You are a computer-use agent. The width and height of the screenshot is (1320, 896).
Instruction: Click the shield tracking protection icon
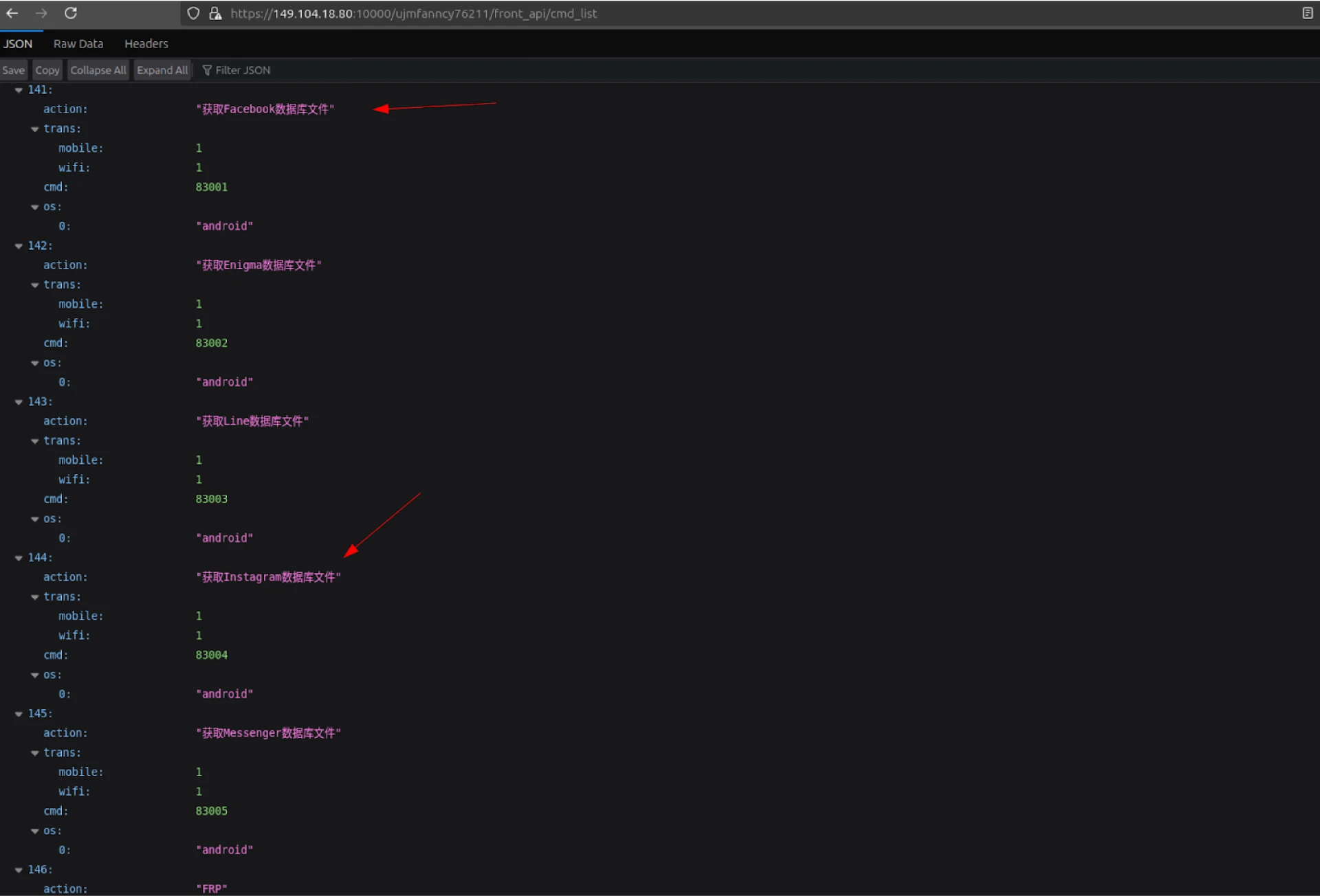pos(193,13)
